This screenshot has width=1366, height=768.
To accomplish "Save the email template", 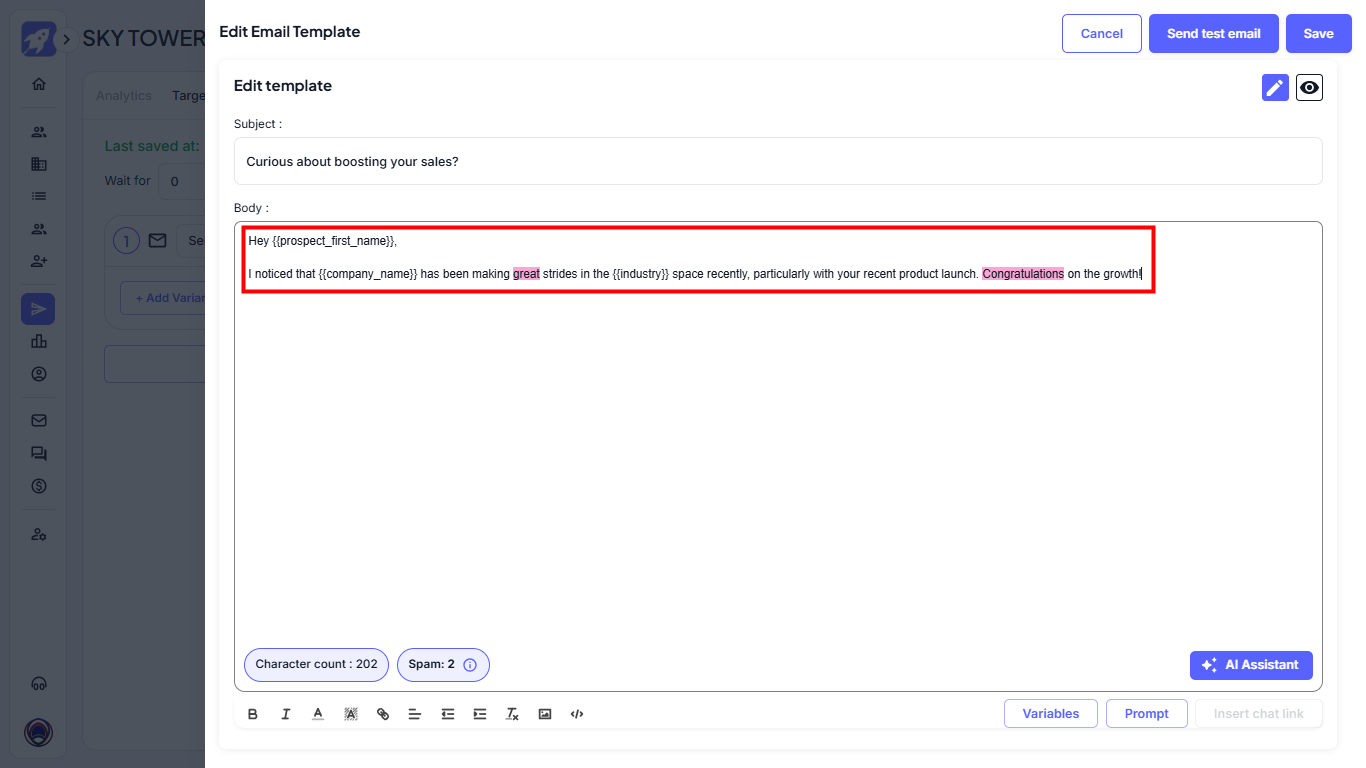I will [x=1318, y=33].
